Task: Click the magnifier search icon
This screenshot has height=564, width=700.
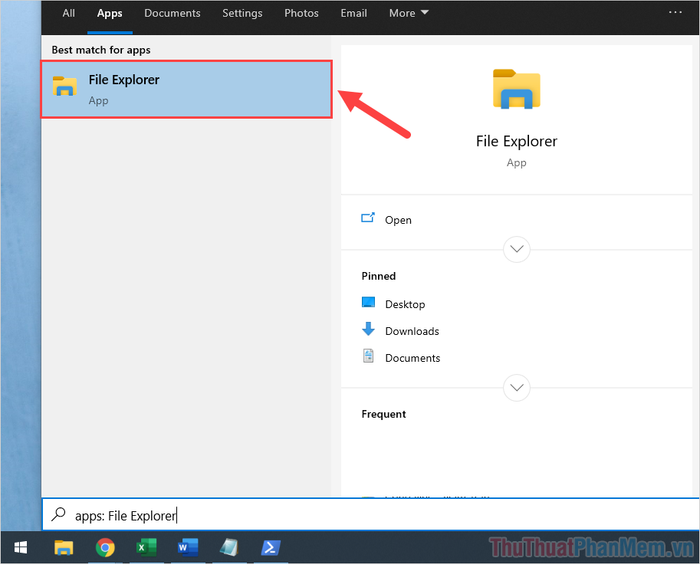Action: pos(58,514)
